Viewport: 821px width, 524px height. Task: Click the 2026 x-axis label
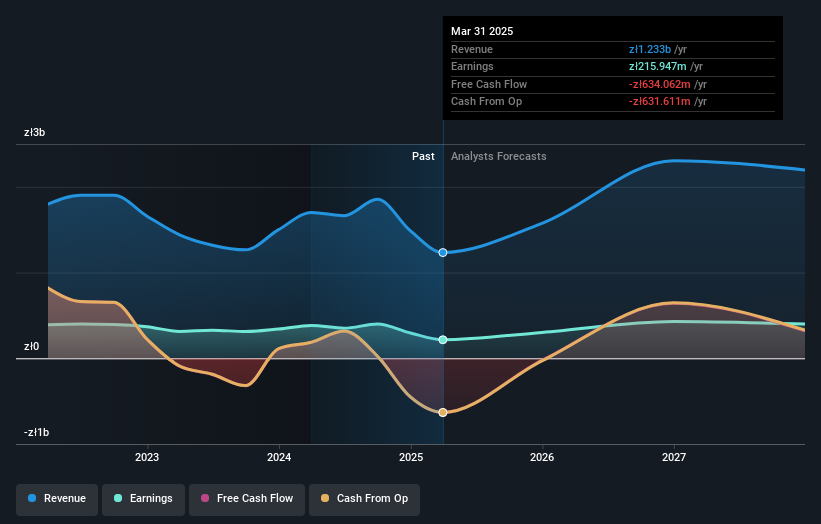[542, 457]
